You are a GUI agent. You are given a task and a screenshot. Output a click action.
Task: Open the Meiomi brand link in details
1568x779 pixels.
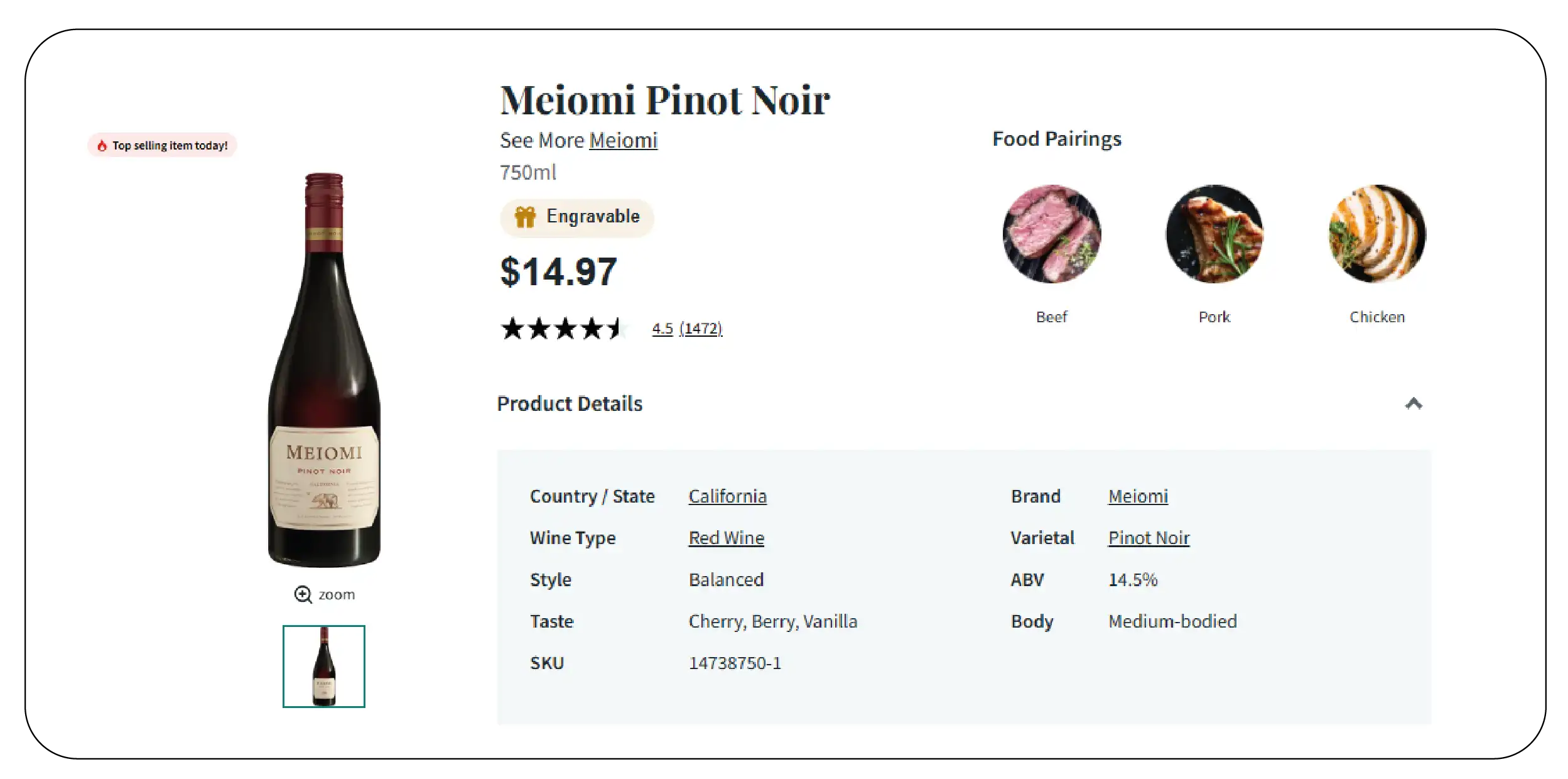pos(1138,496)
